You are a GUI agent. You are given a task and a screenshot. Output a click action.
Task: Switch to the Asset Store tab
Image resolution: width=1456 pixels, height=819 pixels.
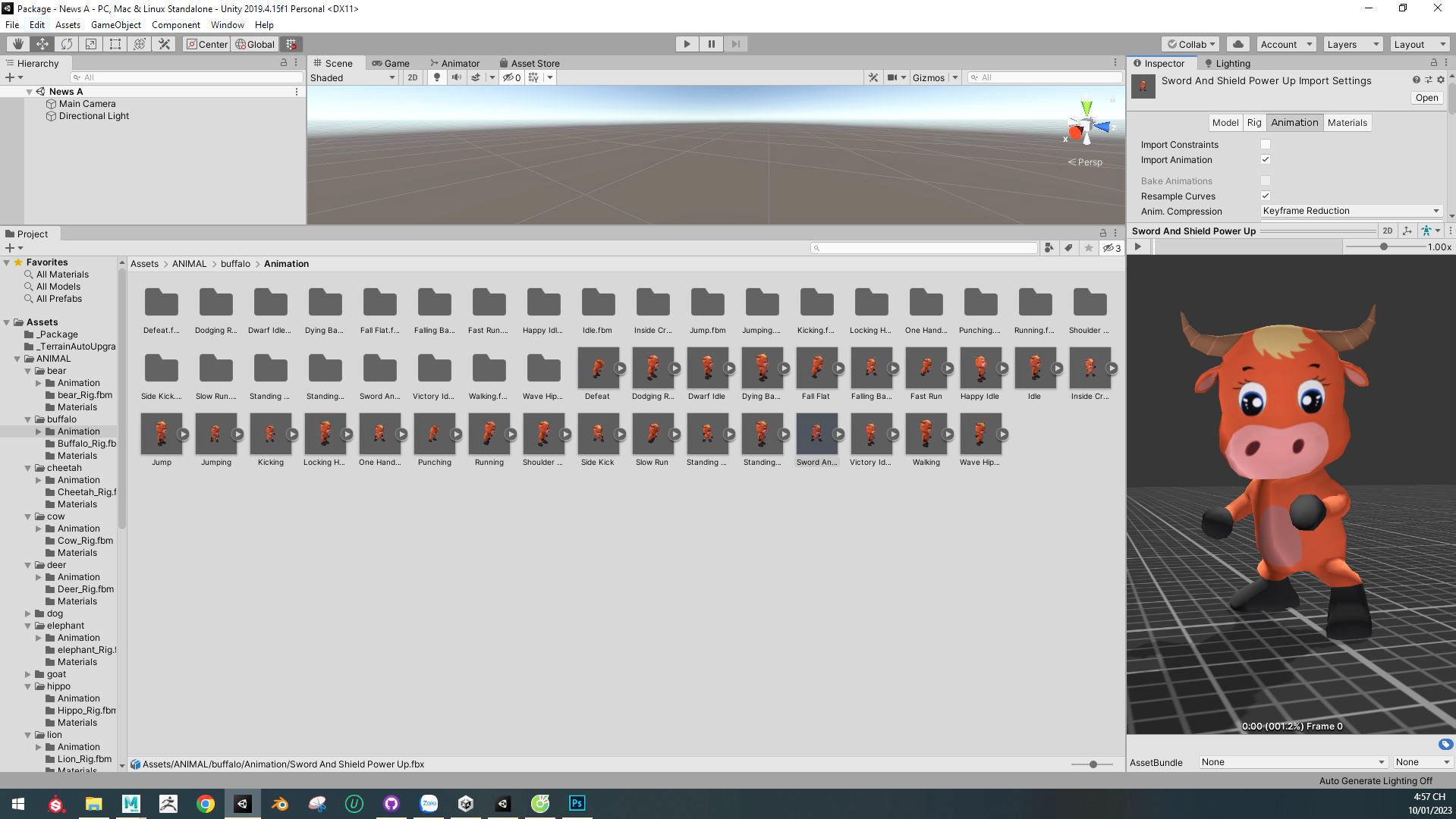[x=530, y=63]
